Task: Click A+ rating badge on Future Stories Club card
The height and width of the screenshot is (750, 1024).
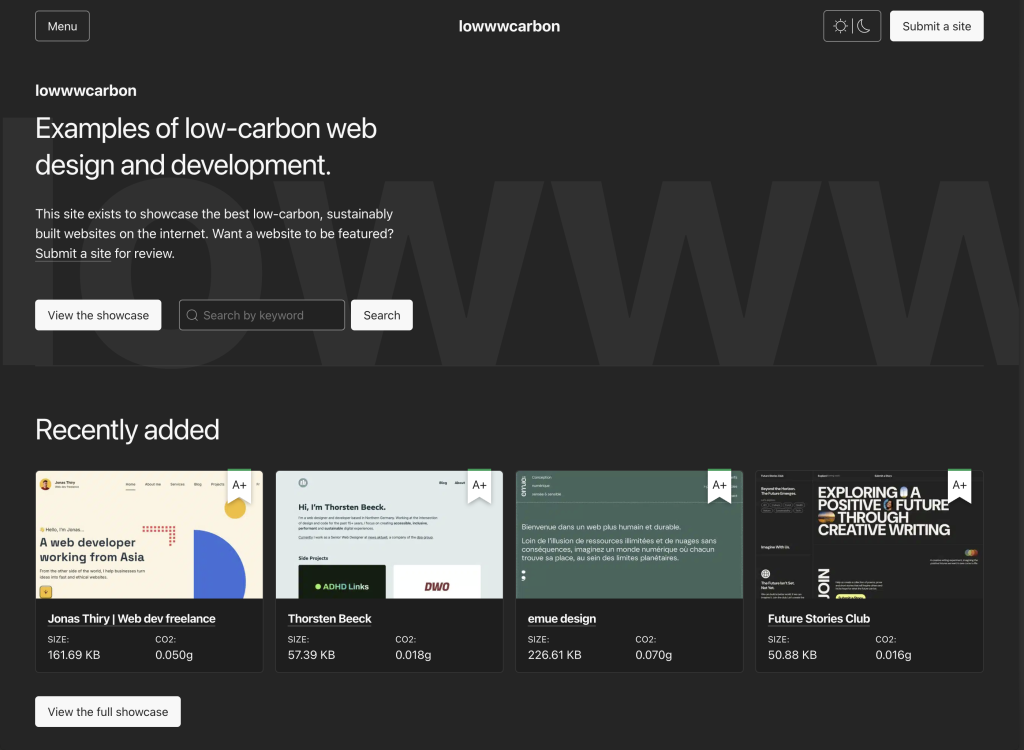Action: (959, 485)
